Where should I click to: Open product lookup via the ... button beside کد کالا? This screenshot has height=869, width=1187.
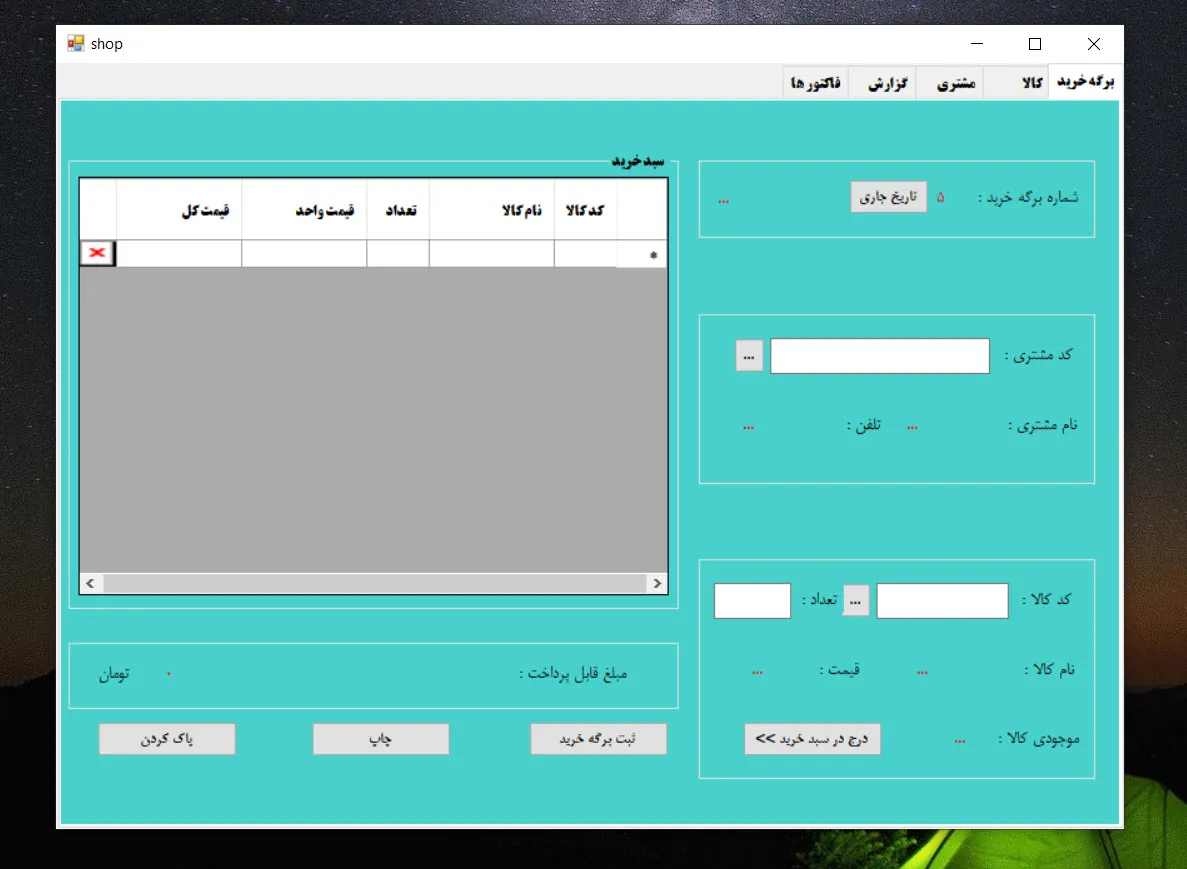pyautogui.click(x=855, y=600)
